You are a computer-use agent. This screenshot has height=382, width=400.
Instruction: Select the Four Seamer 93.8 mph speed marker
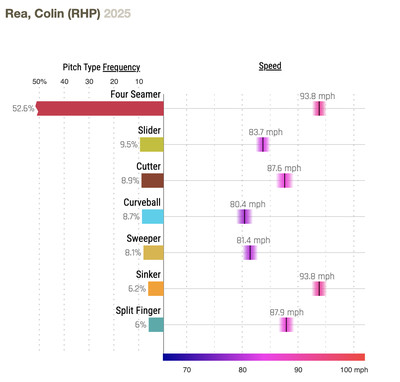[x=319, y=109]
